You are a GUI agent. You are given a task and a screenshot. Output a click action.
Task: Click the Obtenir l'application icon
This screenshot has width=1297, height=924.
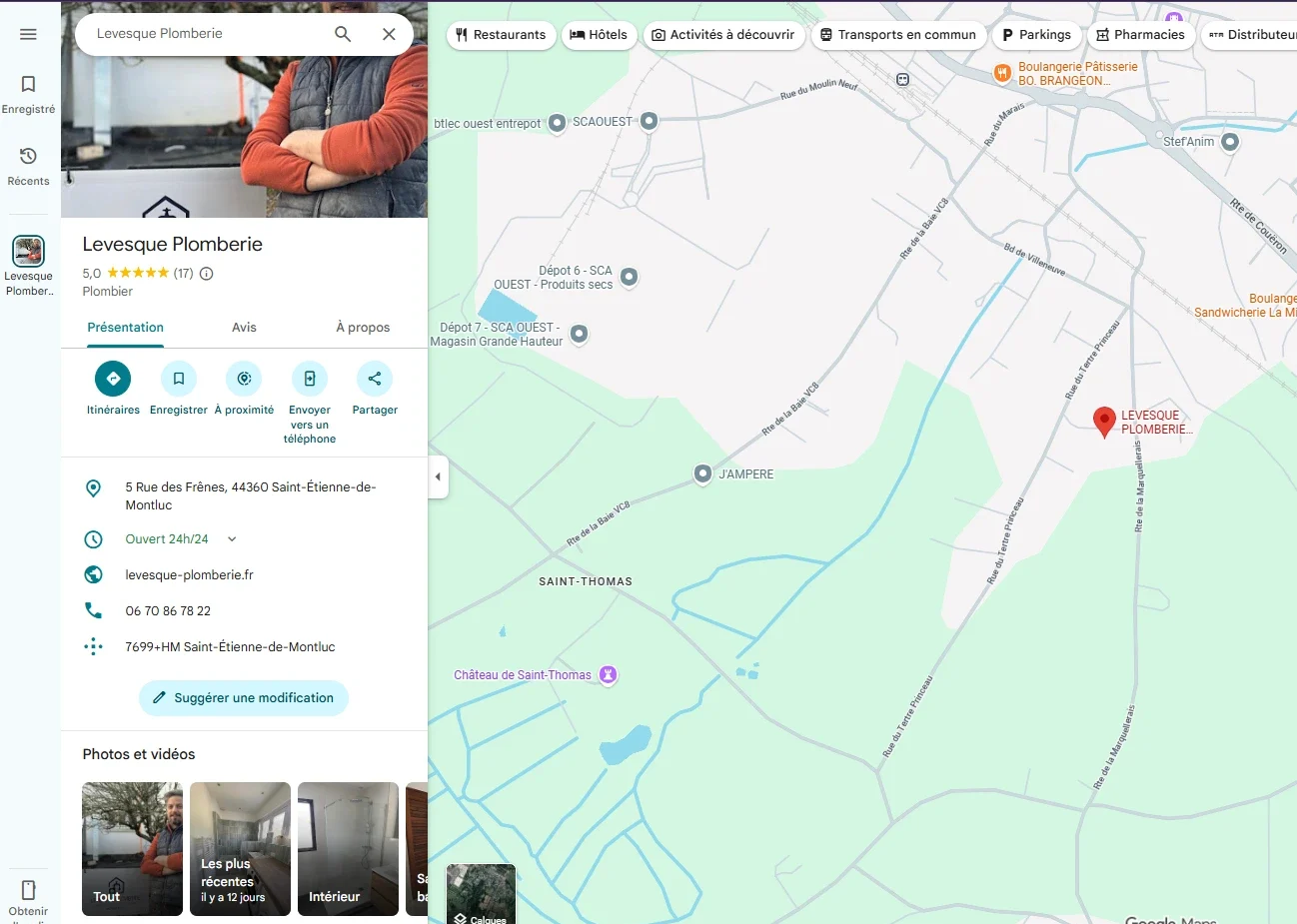(28, 890)
